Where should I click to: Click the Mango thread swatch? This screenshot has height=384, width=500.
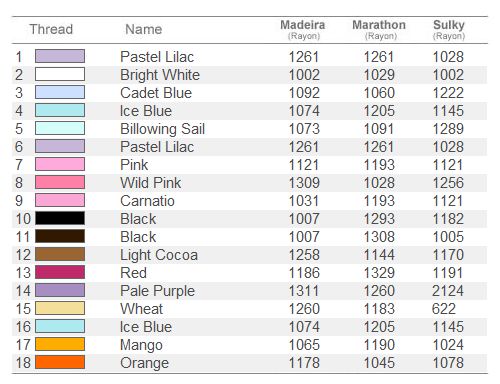pos(60,344)
